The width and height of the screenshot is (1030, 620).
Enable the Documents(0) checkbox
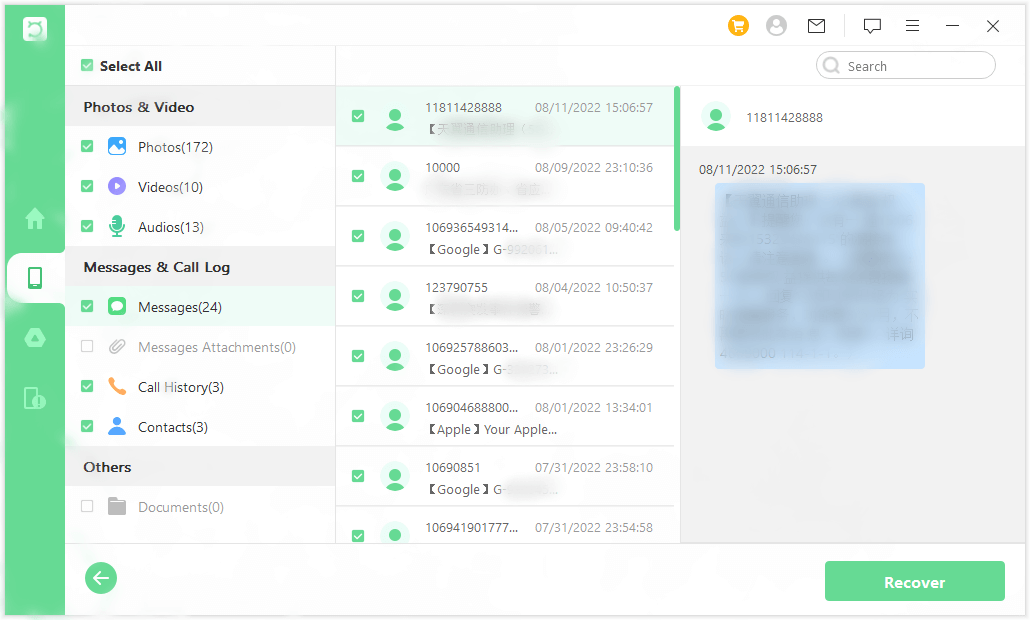[x=87, y=507]
